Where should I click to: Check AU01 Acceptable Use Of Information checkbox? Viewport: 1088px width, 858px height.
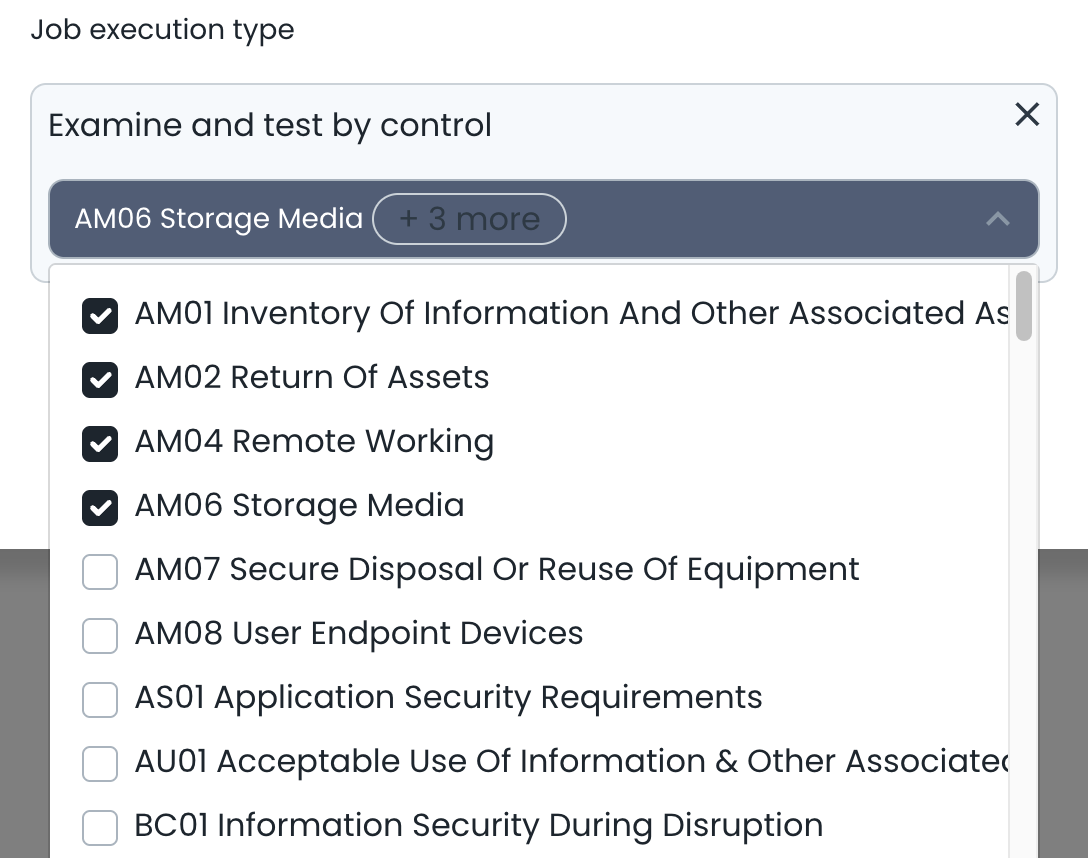point(100,763)
